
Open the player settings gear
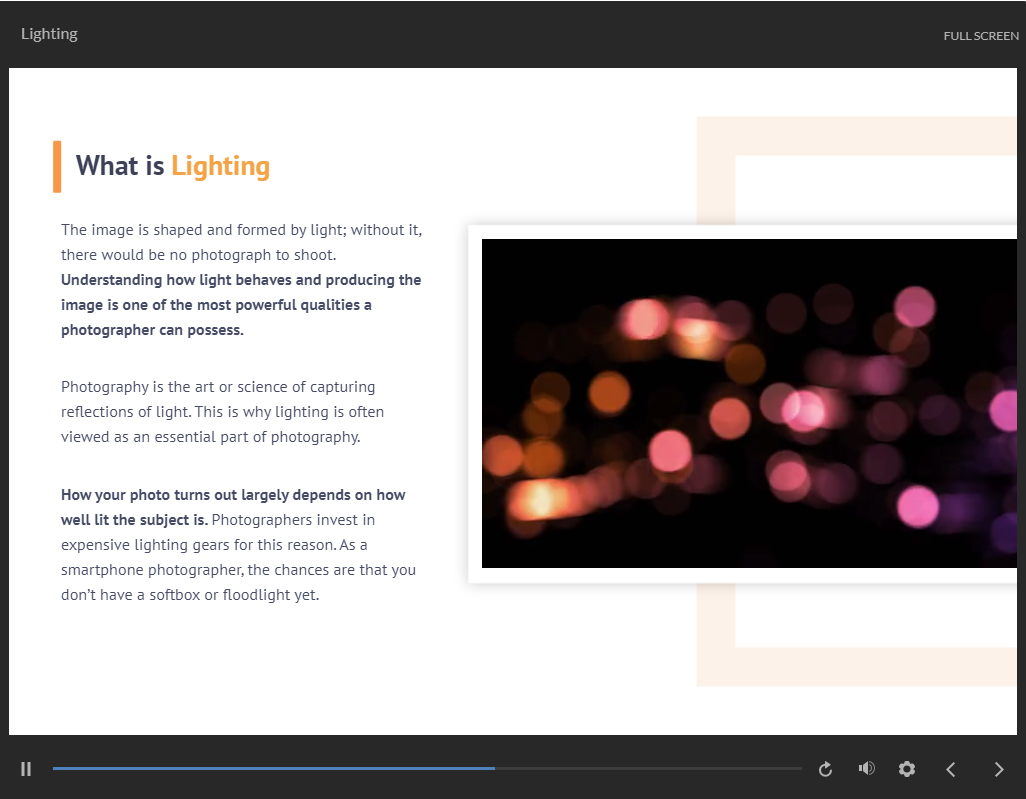click(907, 769)
